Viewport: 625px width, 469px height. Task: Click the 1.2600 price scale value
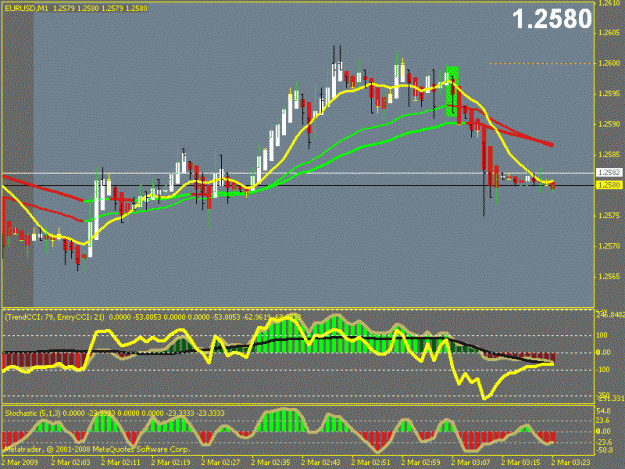tap(609, 63)
